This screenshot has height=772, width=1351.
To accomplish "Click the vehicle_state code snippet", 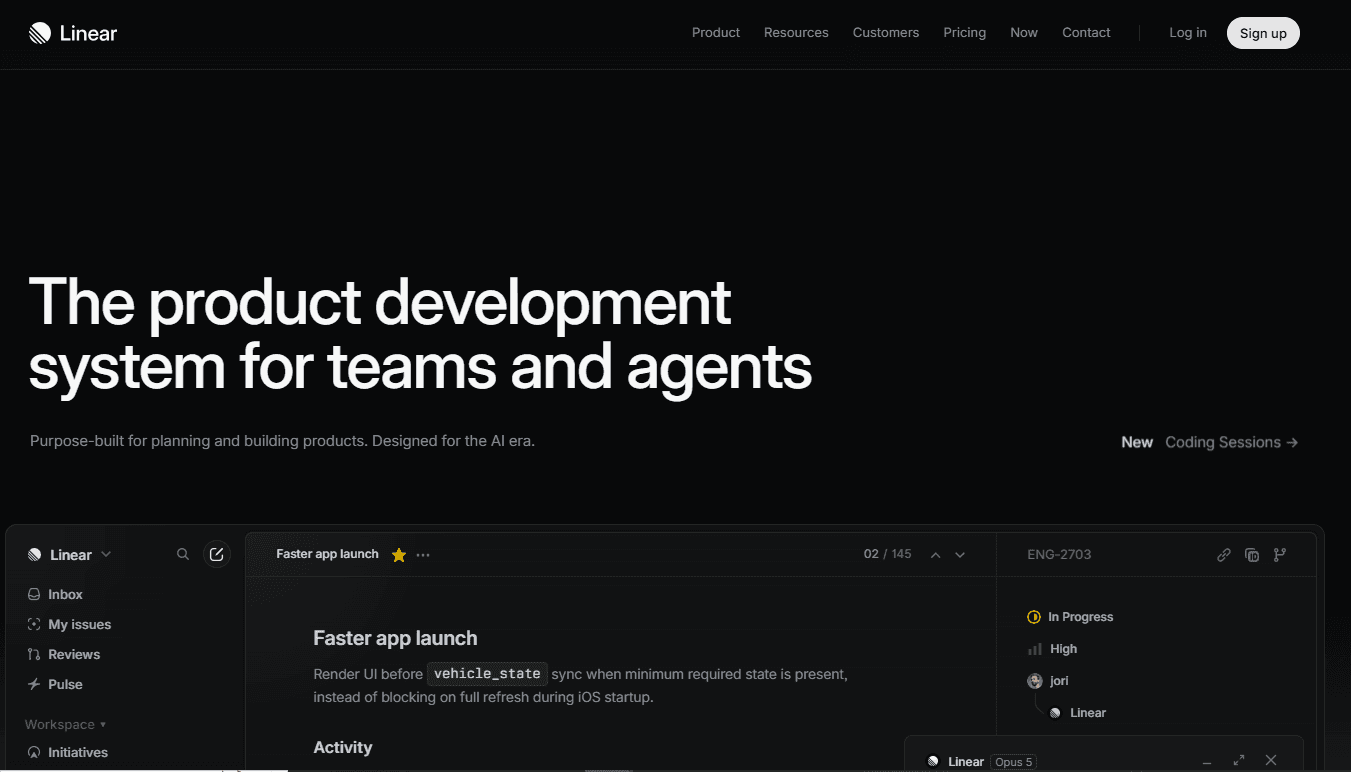I will pyautogui.click(x=487, y=674).
